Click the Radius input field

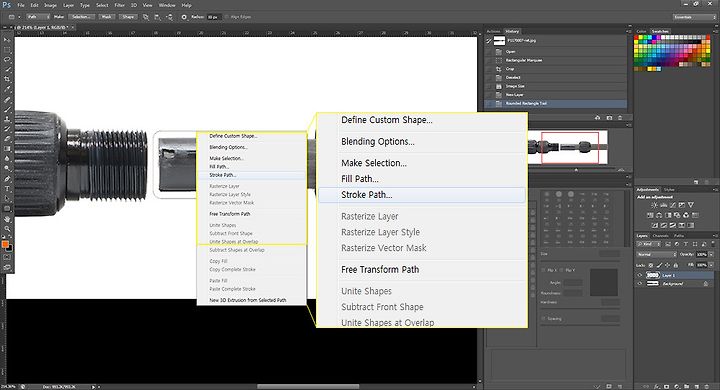tap(213, 17)
